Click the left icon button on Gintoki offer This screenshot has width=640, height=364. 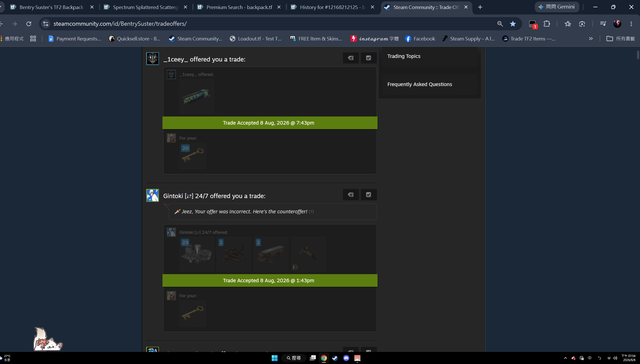point(351,195)
